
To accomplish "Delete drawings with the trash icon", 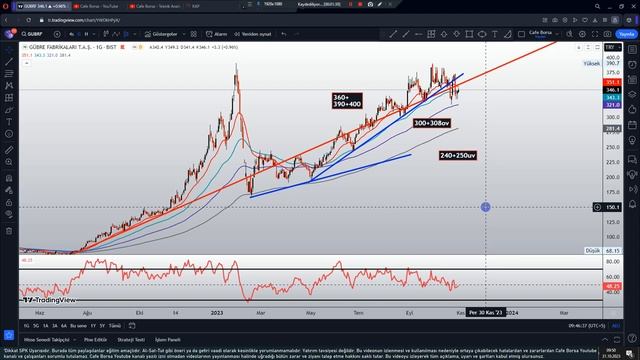I will [x=9, y=231].
